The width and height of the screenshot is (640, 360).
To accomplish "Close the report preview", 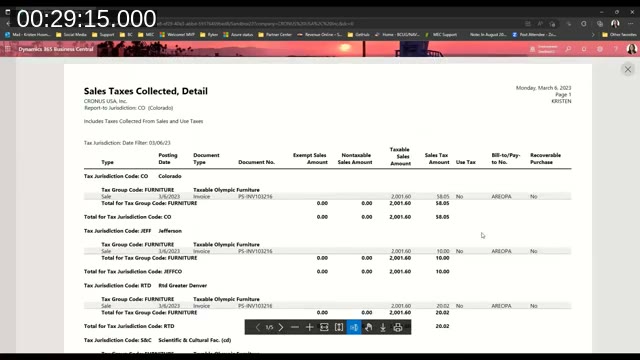I will coord(628,69).
